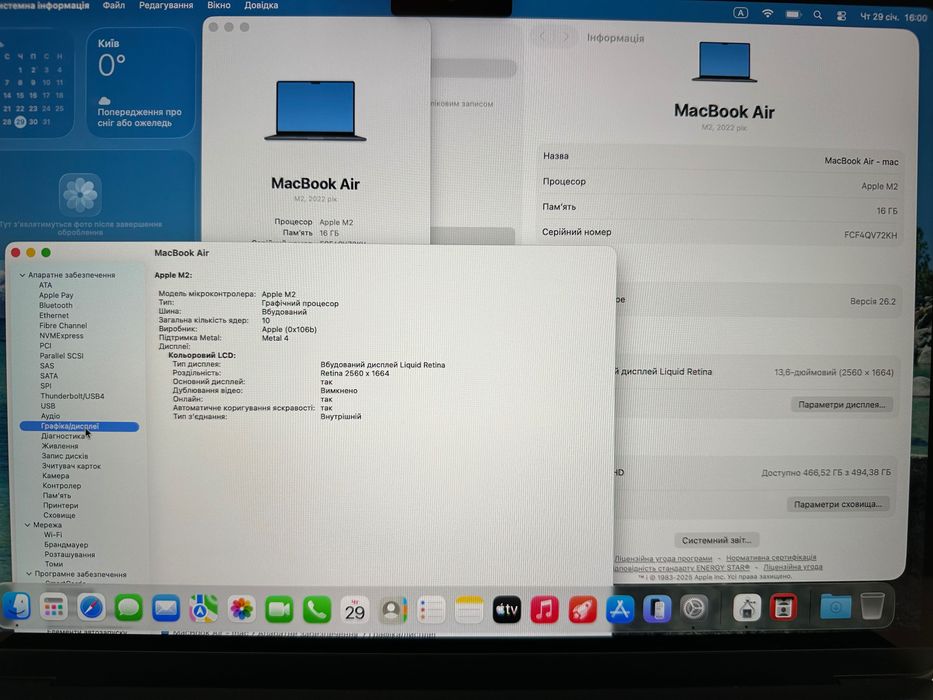Launch FaceTime from the Dock

(279, 609)
